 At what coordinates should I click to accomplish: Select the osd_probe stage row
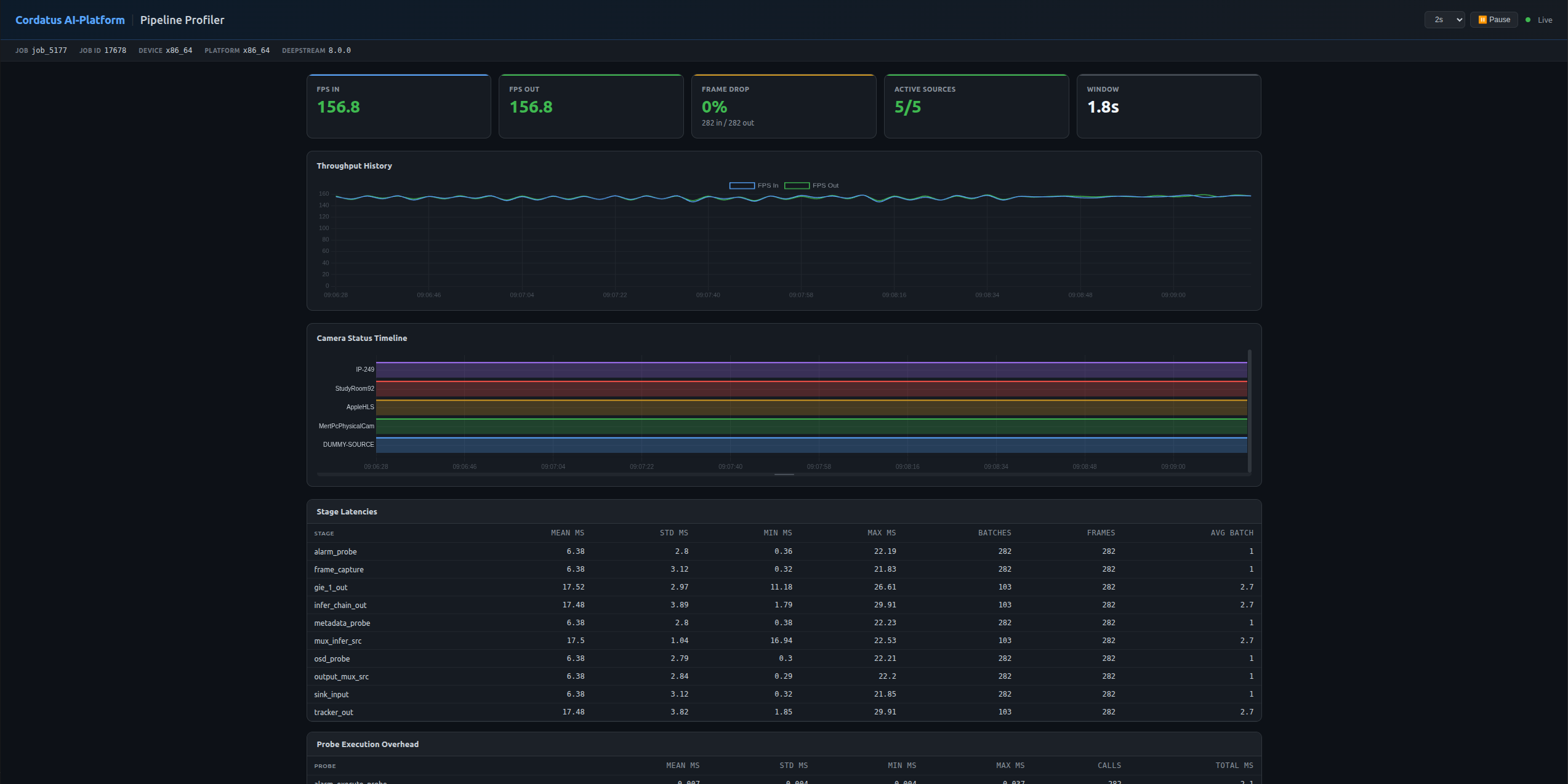(x=784, y=658)
